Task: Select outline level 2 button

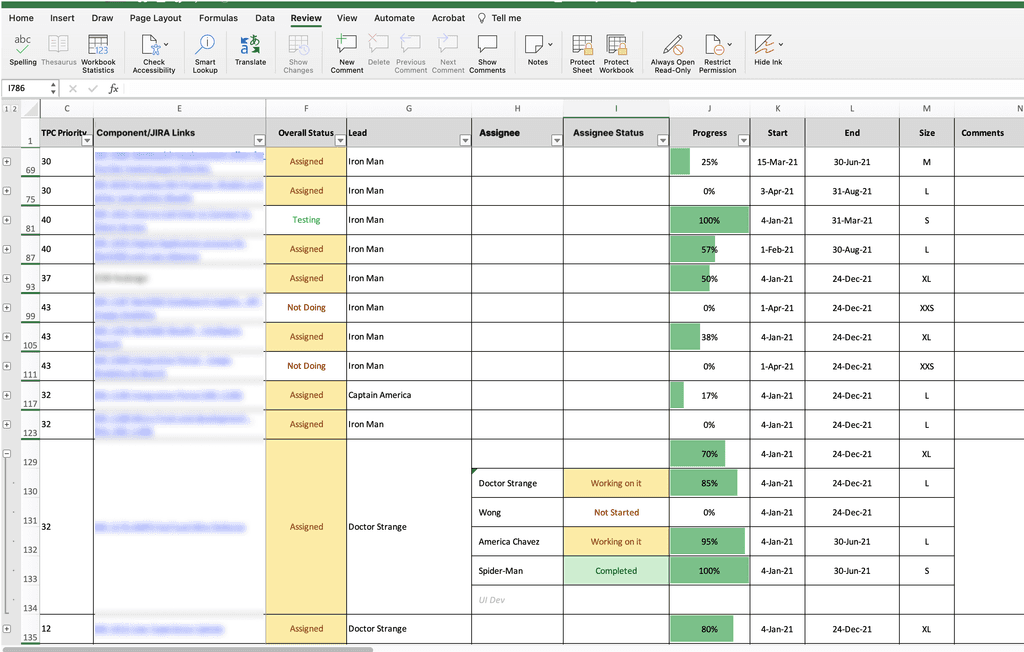Action: (15, 109)
